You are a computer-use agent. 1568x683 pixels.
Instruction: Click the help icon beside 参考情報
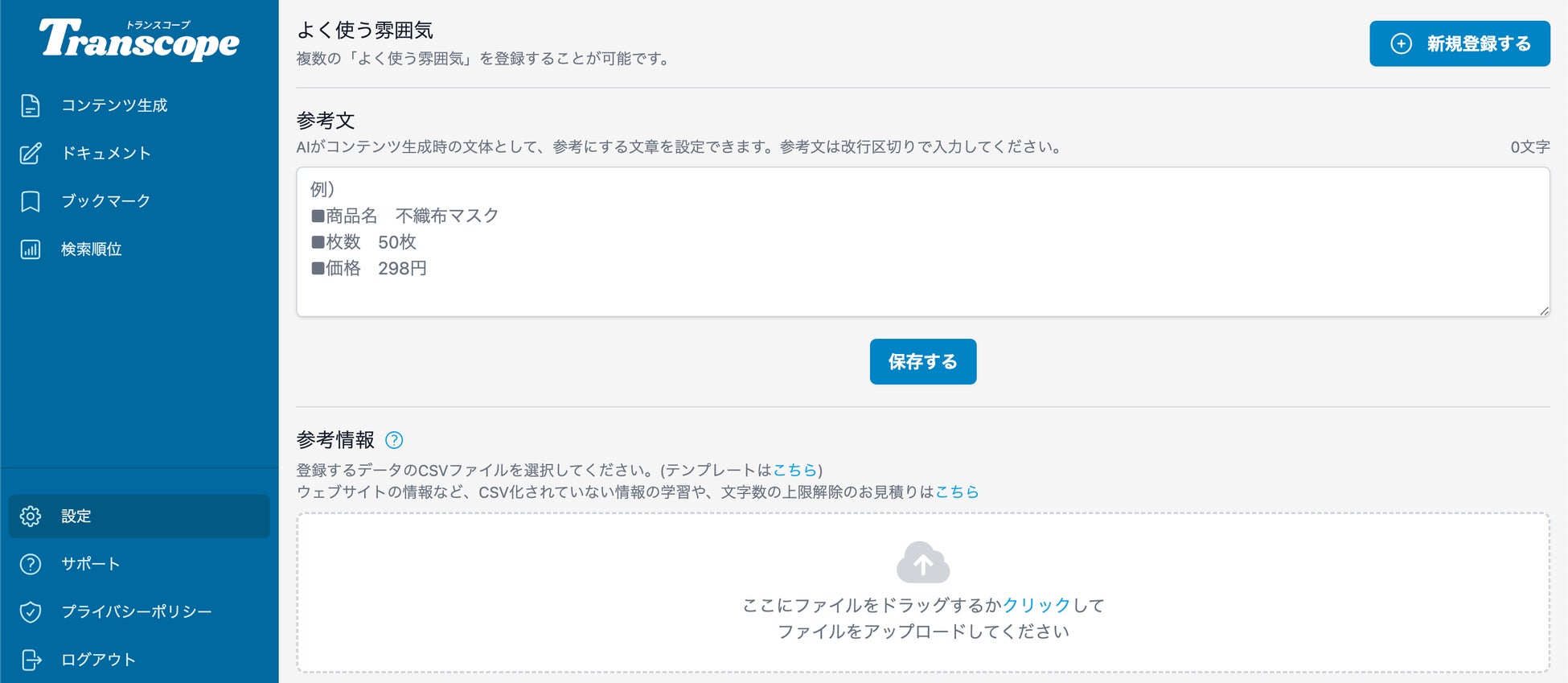coord(394,440)
